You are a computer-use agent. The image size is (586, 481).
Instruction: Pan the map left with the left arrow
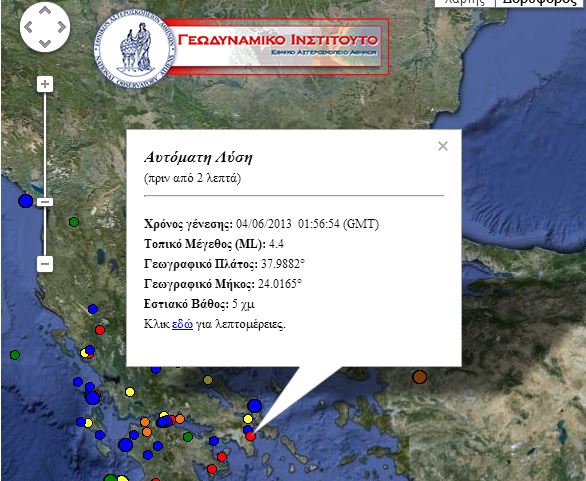click(28, 27)
